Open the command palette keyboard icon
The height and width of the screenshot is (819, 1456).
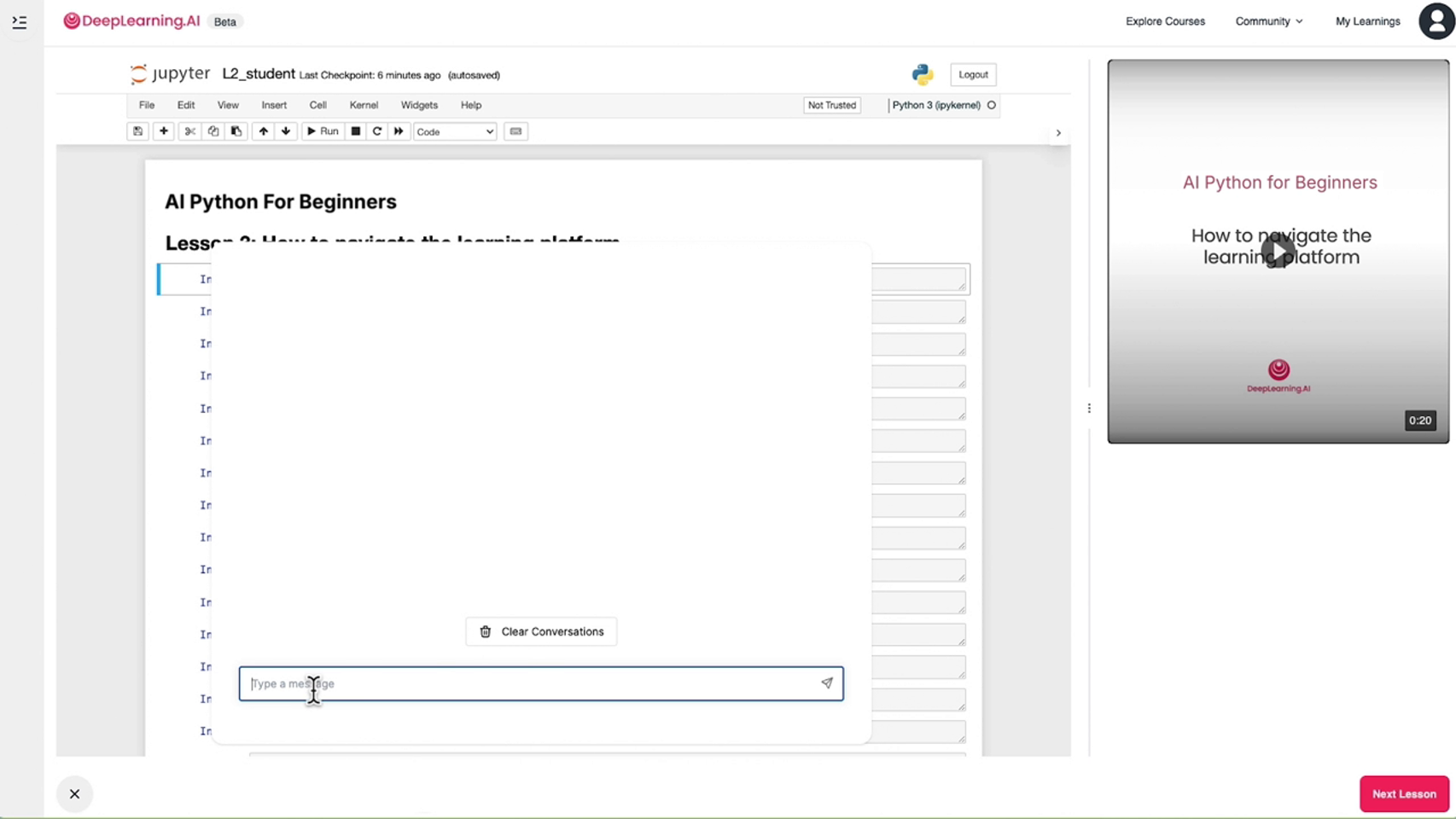(x=515, y=131)
